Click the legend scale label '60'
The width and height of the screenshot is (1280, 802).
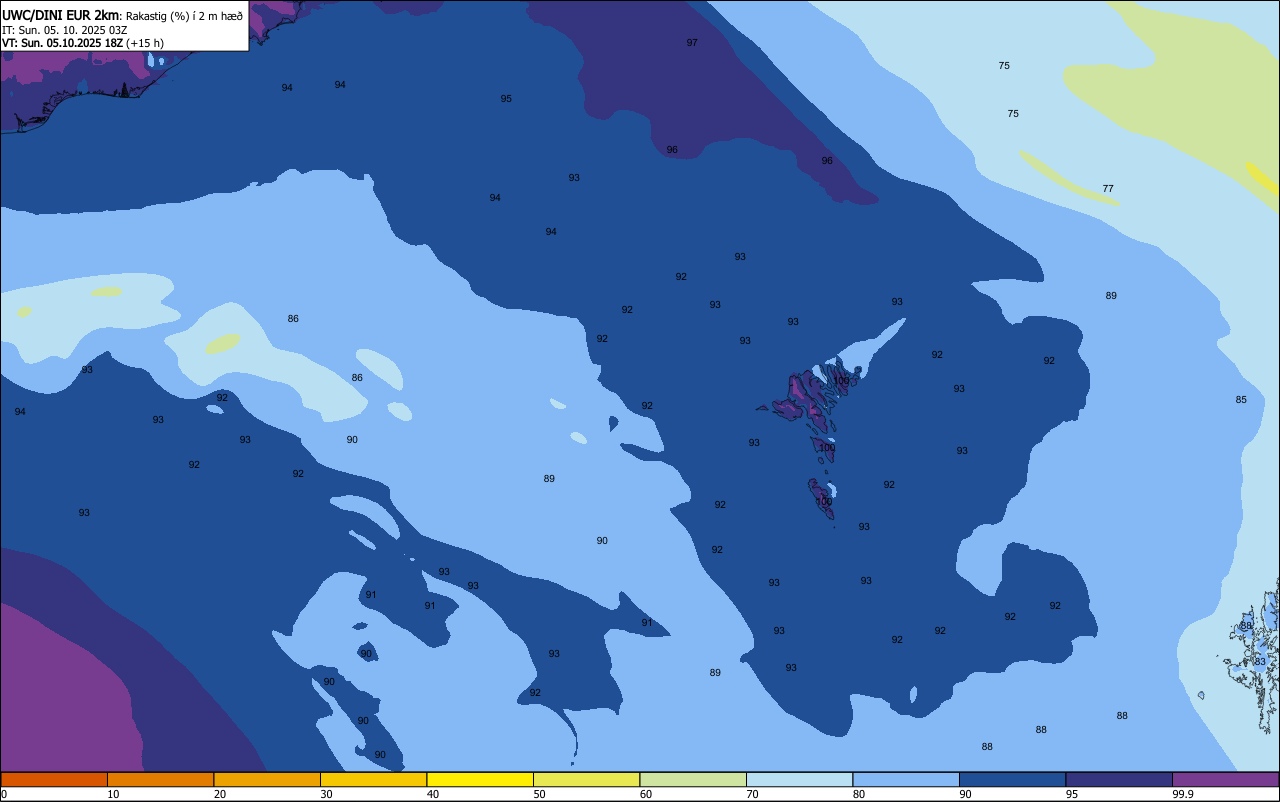click(x=646, y=794)
